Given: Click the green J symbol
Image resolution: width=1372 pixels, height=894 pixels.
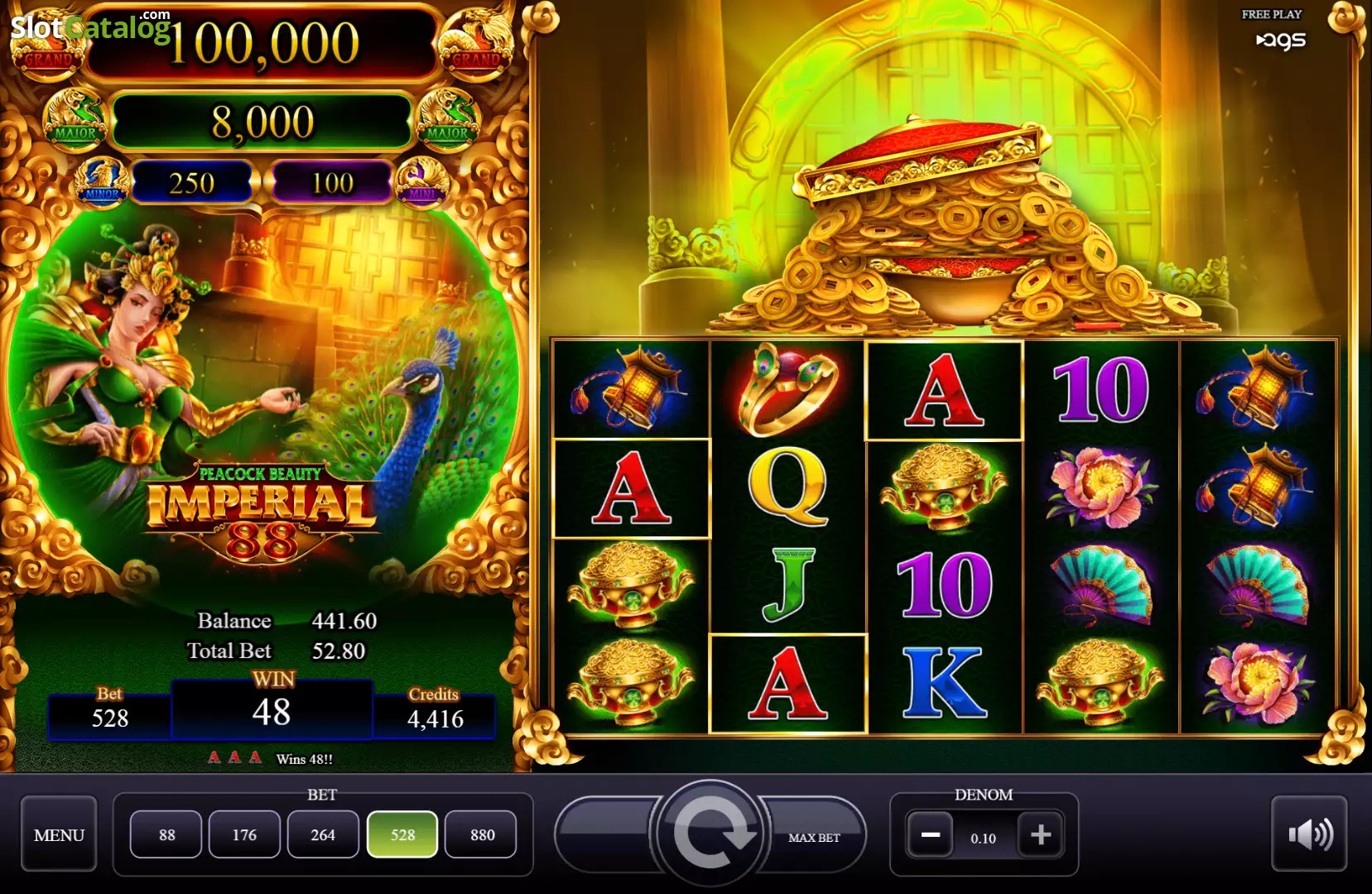Looking at the screenshot, I should coord(787,584).
